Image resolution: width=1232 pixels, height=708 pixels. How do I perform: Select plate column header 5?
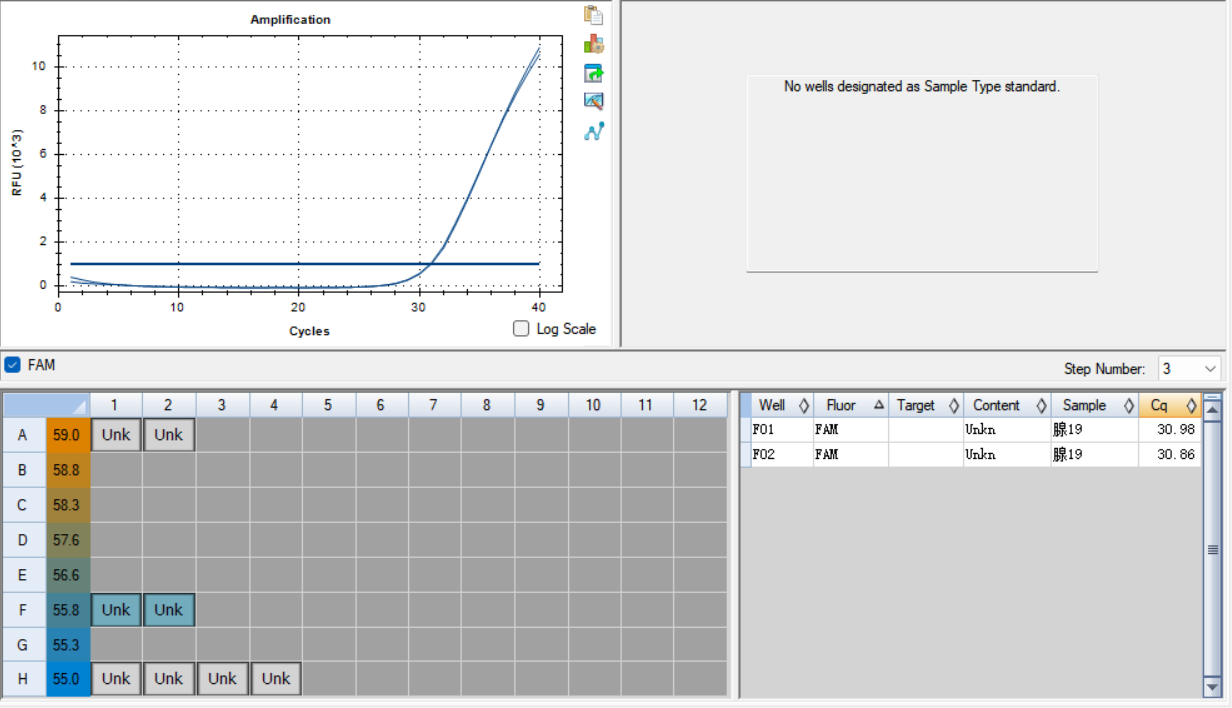coord(328,405)
